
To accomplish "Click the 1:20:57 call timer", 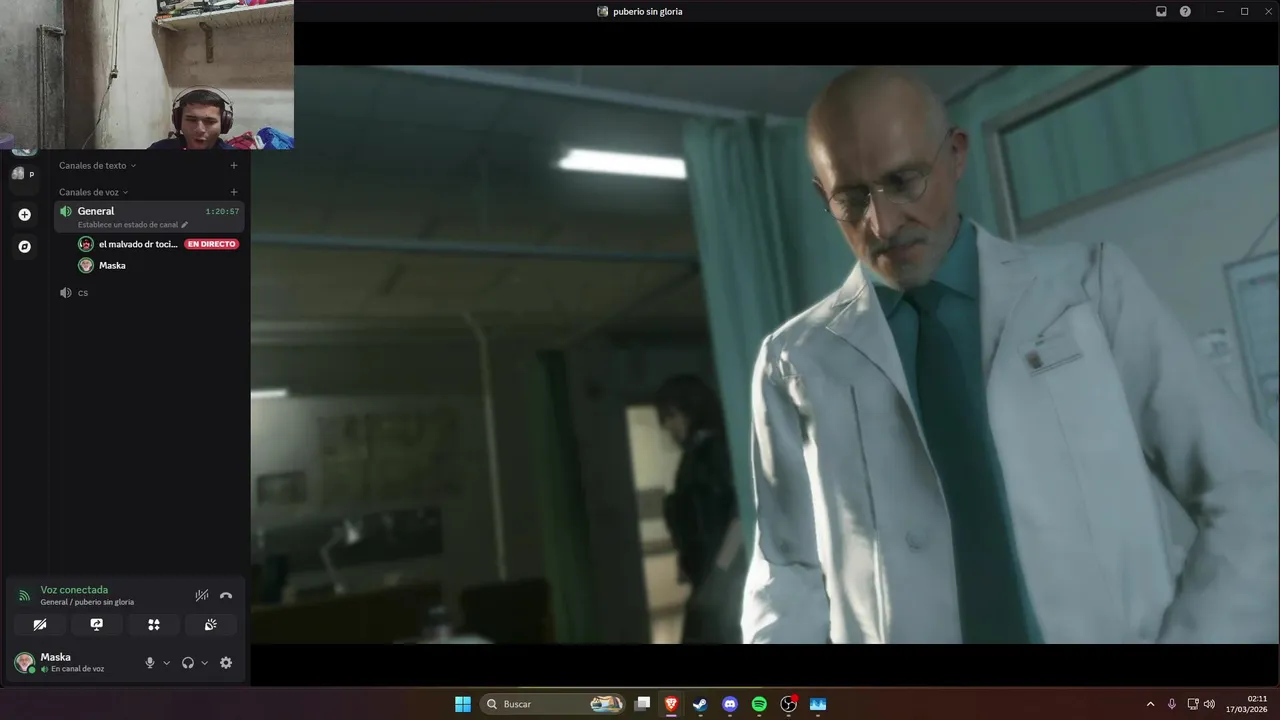I will pos(222,212).
